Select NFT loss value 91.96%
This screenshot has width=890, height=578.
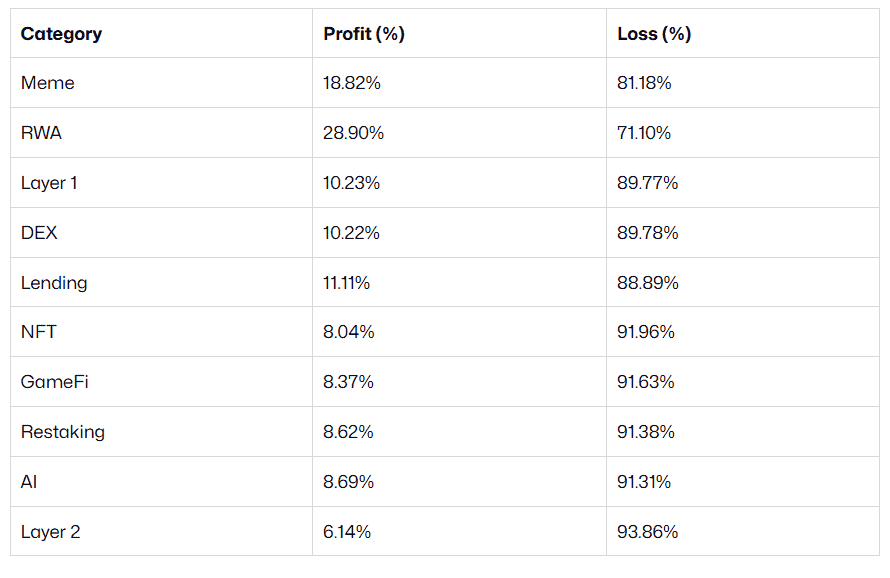tap(646, 332)
